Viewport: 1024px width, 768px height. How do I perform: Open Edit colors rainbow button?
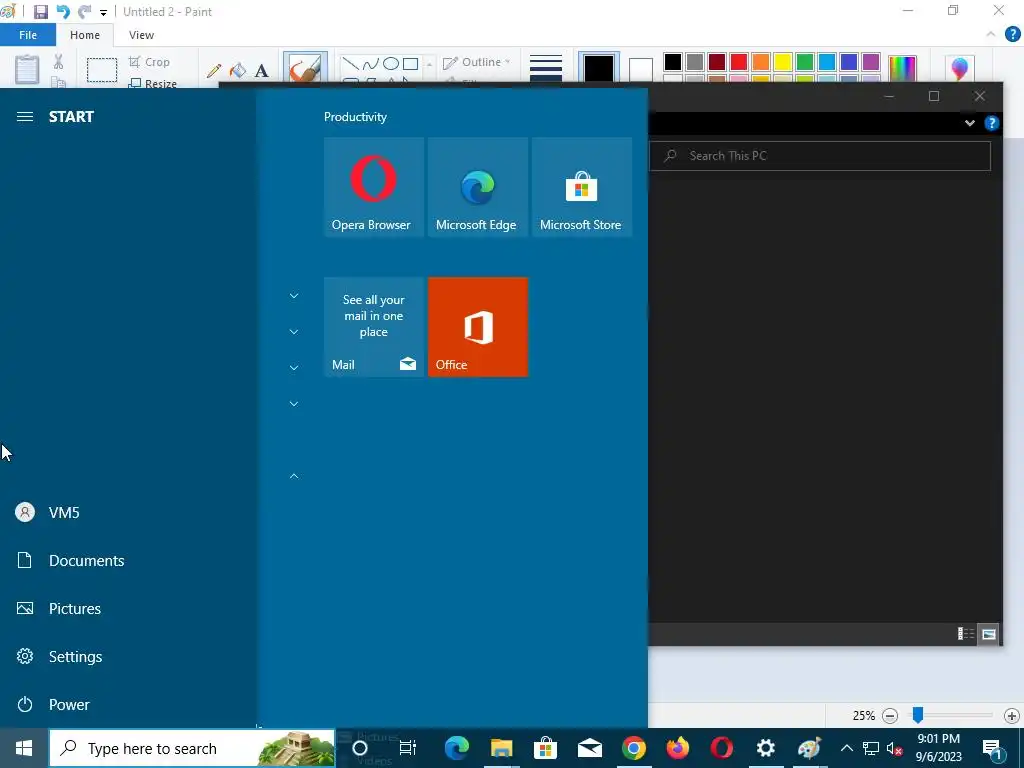click(903, 69)
